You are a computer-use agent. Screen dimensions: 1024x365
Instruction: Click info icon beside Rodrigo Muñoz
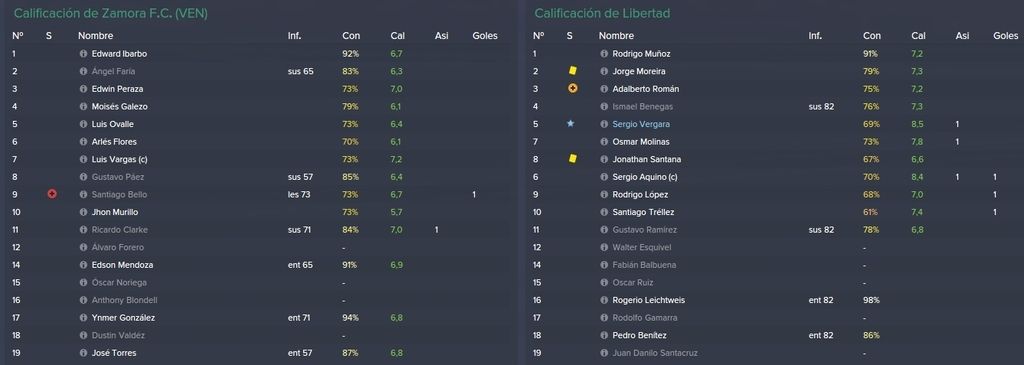pyautogui.click(x=604, y=54)
